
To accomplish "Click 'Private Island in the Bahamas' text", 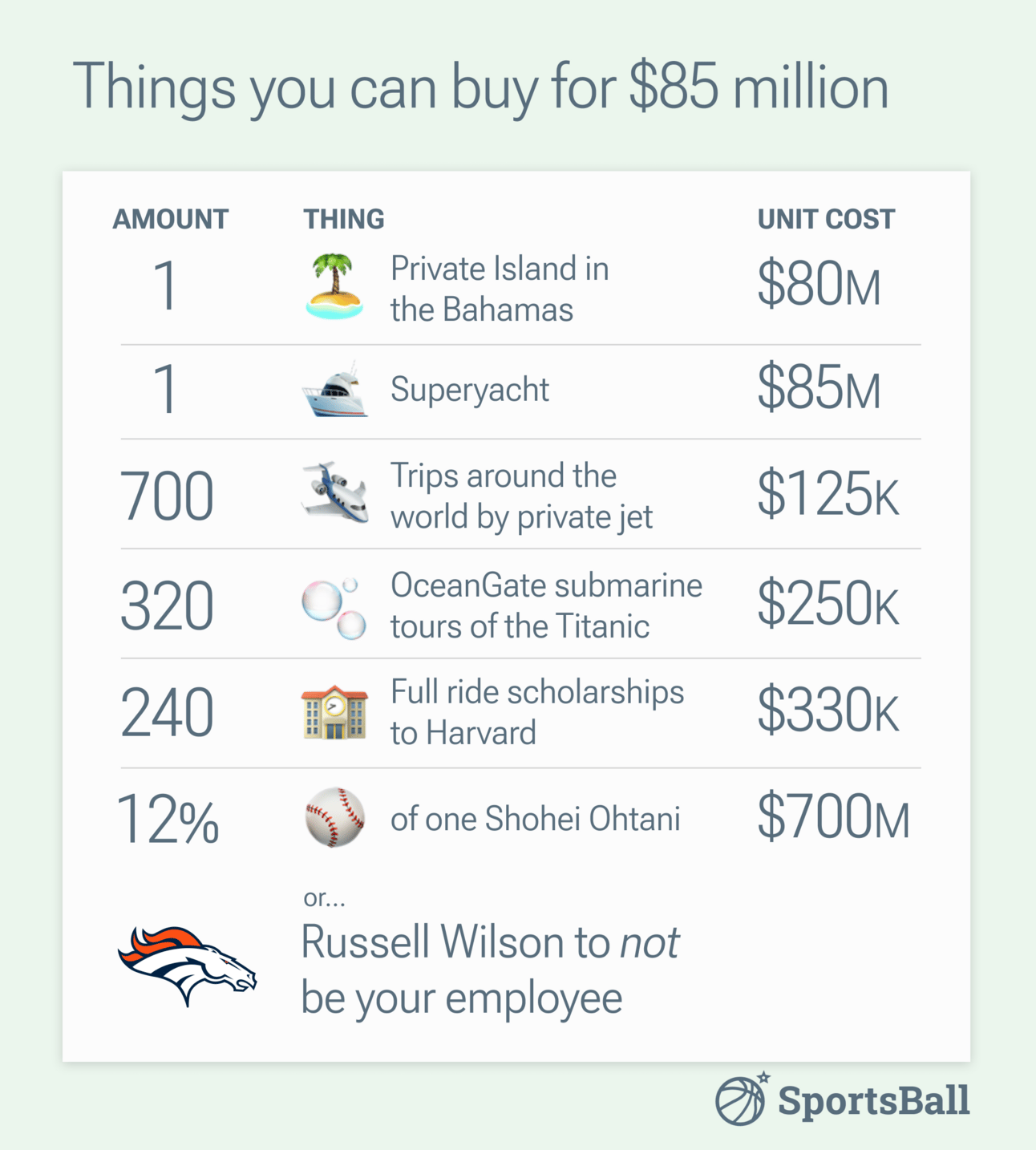I will [x=500, y=289].
